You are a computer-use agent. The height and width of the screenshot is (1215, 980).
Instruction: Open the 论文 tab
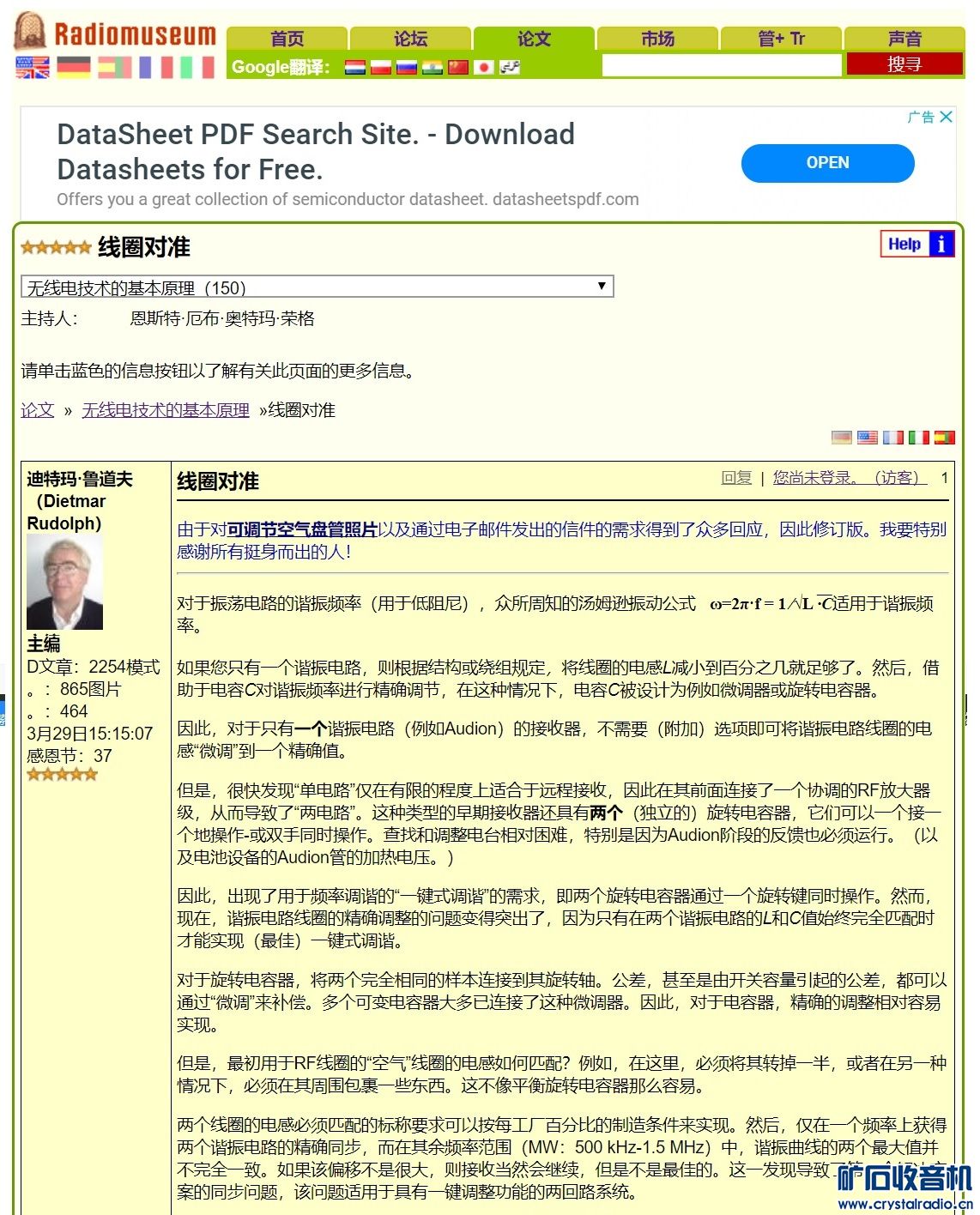click(534, 39)
